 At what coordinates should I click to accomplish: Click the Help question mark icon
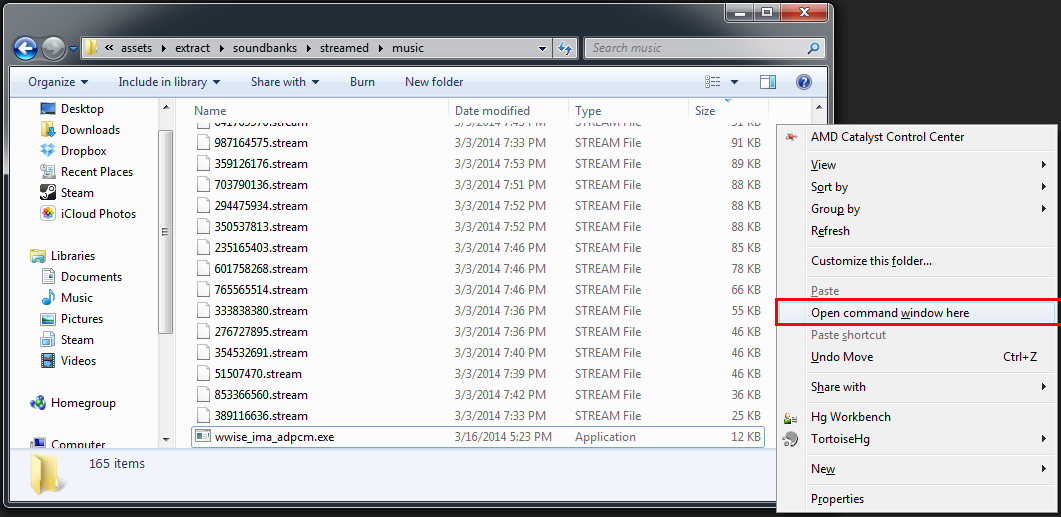tap(803, 82)
